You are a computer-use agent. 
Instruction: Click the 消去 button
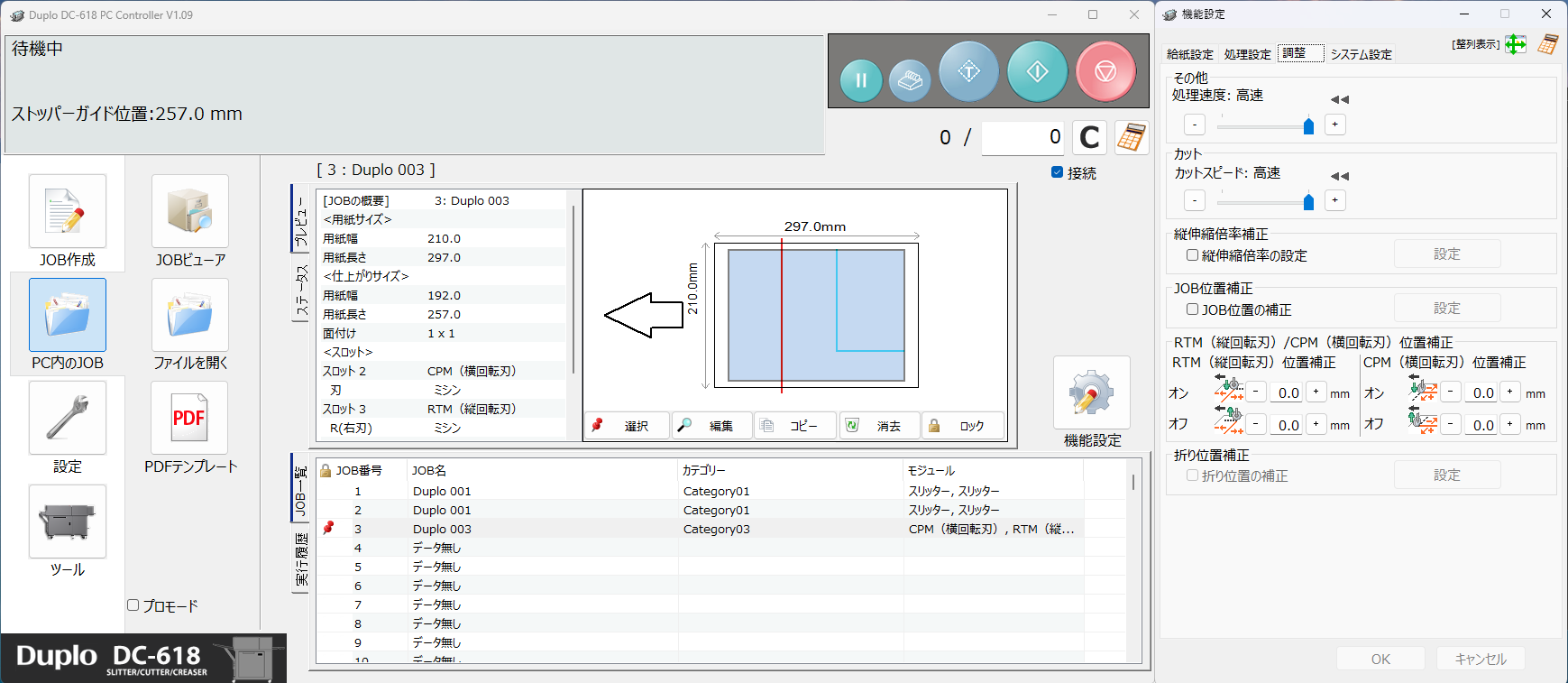tap(880, 426)
